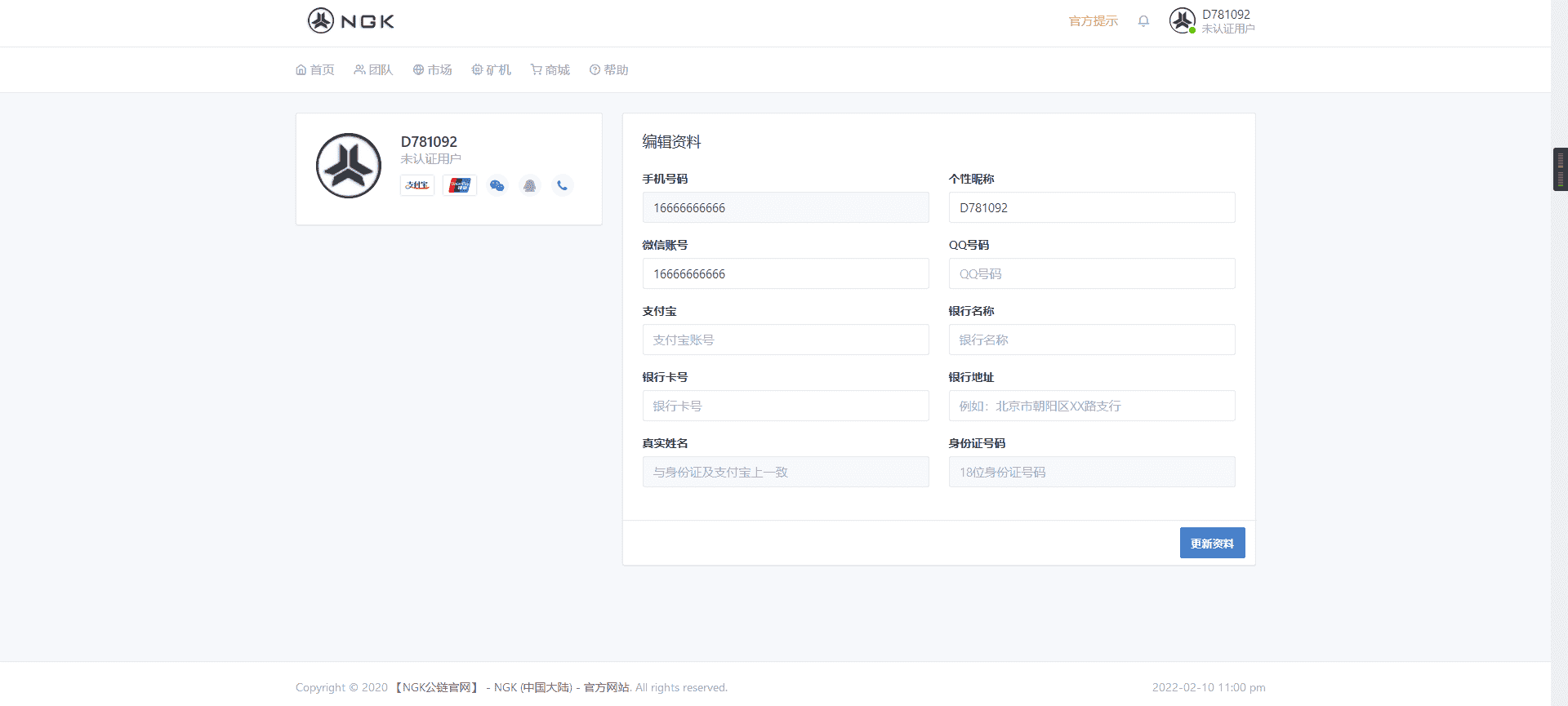Viewport: 1568px width, 706px height.
Task: Open the 商城 shop menu item
Action: 550,70
